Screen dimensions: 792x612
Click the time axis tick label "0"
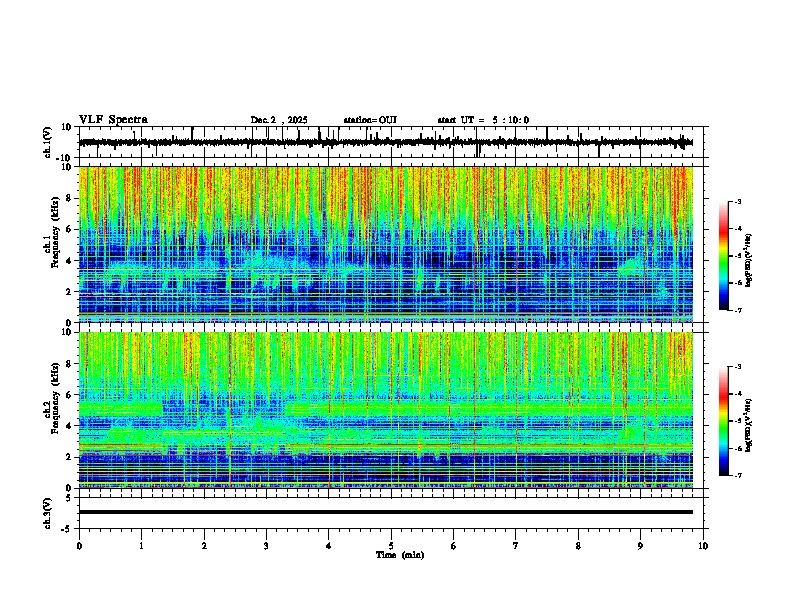coord(79,546)
